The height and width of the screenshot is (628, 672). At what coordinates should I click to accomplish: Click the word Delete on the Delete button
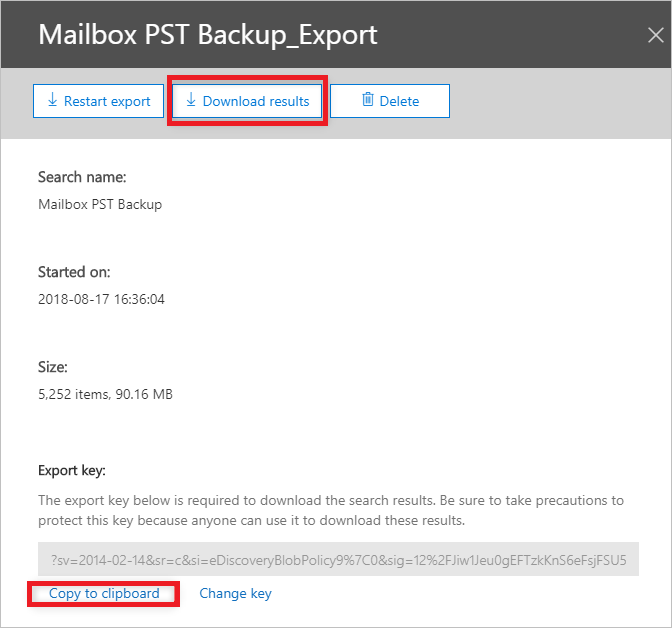[x=399, y=101]
